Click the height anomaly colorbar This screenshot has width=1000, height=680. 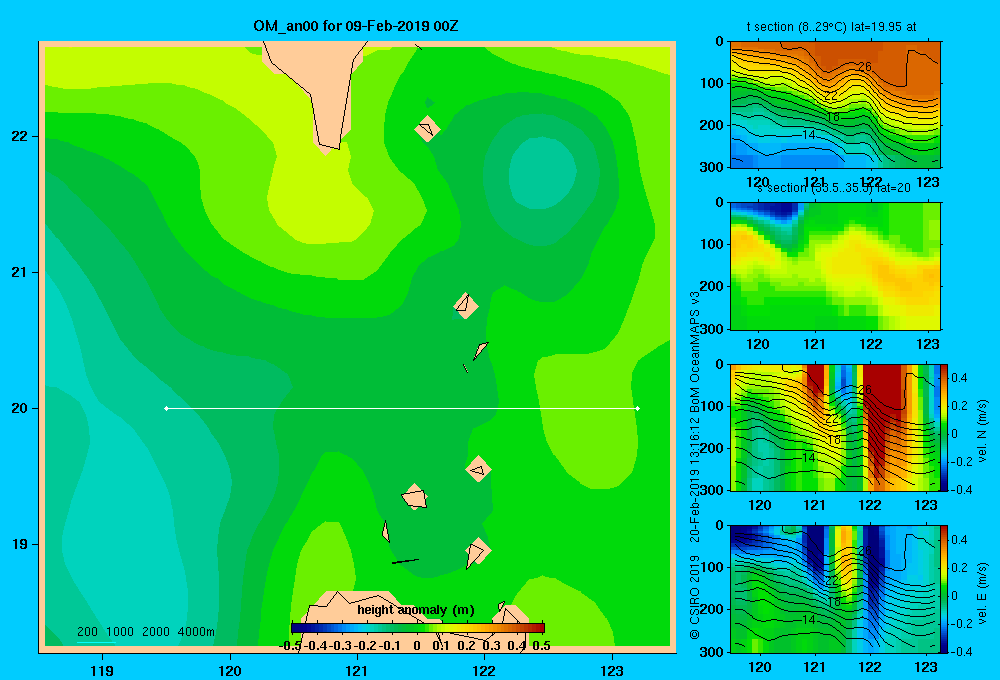click(418, 628)
